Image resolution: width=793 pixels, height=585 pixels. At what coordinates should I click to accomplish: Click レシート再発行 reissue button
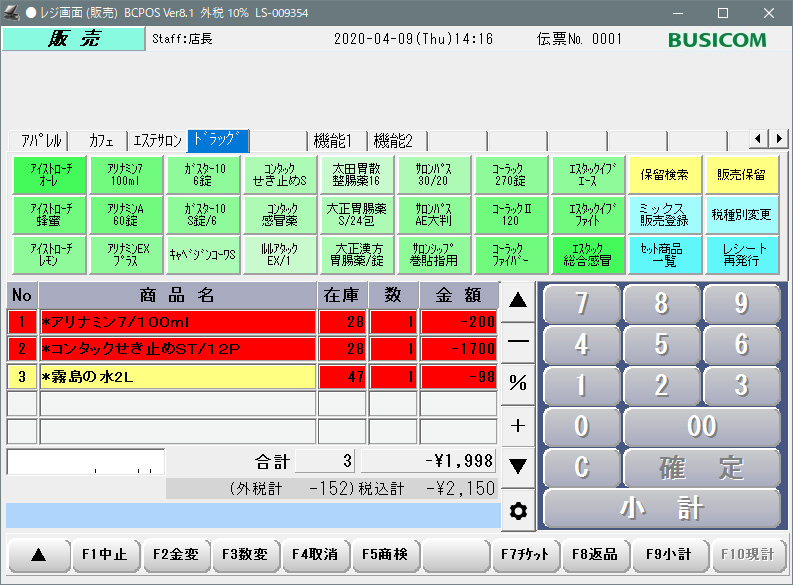[744, 254]
